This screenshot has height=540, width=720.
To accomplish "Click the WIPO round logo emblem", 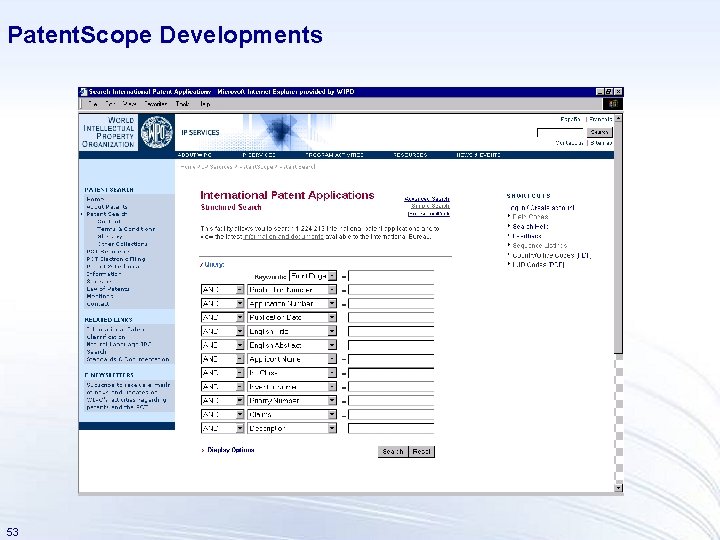I will [157, 132].
